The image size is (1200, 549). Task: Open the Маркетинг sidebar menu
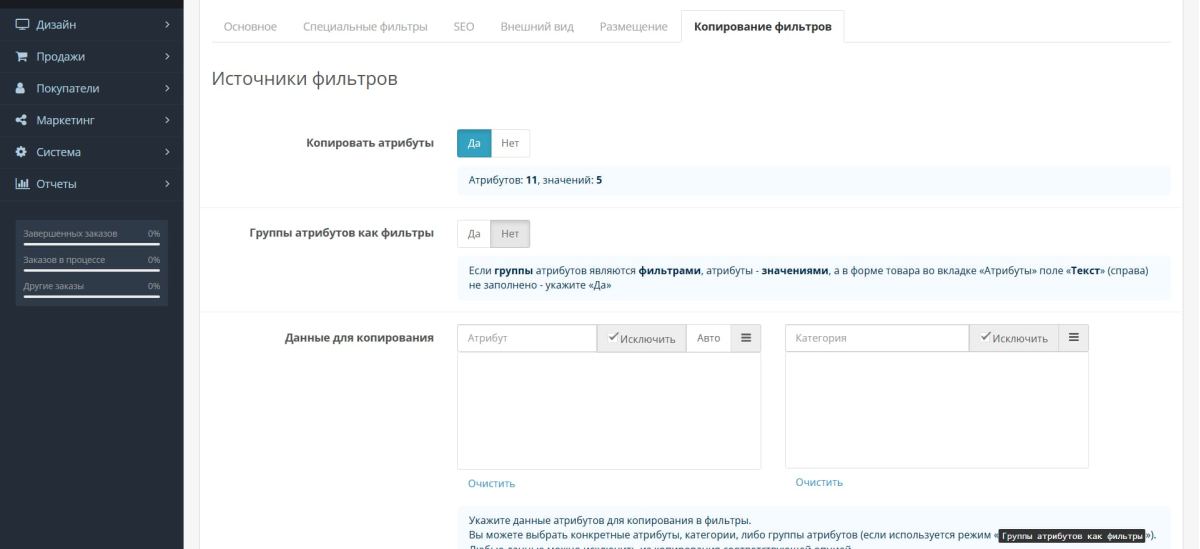coord(92,120)
